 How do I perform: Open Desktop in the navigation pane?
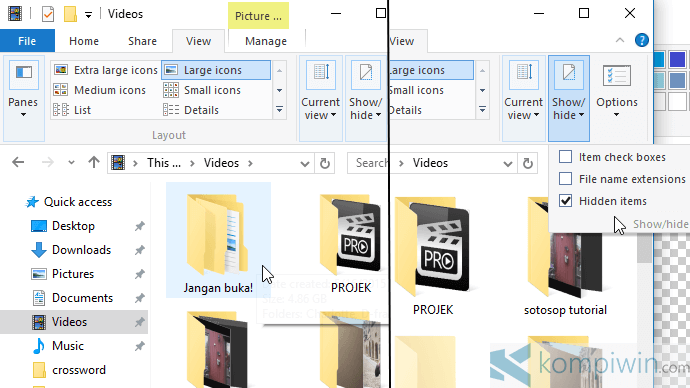click(63, 226)
